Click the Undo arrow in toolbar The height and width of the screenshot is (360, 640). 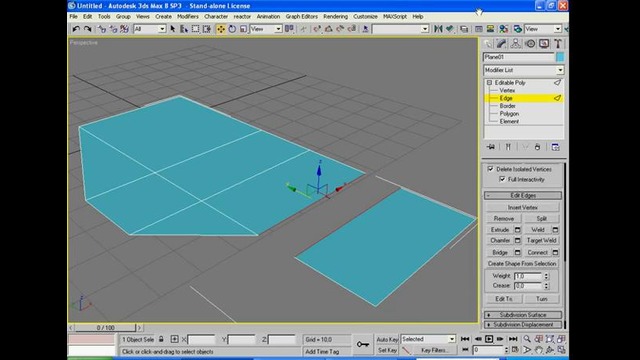[x=76, y=29]
